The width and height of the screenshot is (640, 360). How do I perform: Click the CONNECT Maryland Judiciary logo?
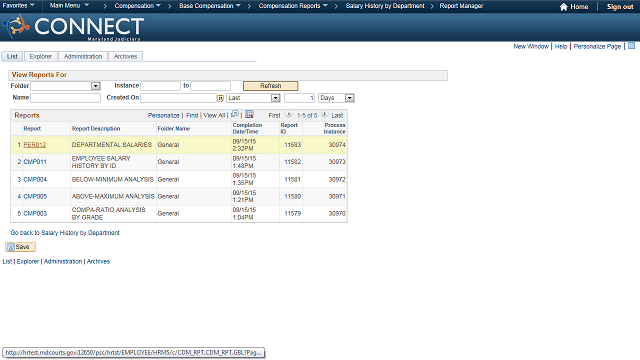point(73,27)
